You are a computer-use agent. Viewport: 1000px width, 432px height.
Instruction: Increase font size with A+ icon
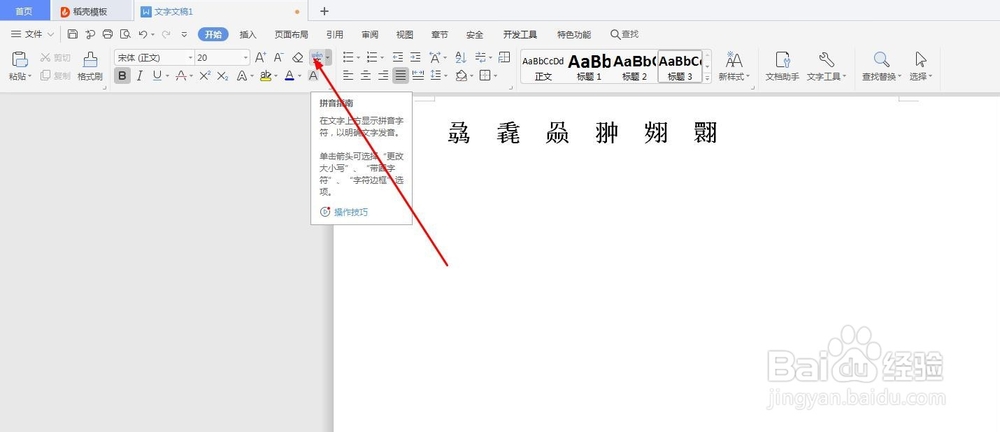(x=260, y=57)
